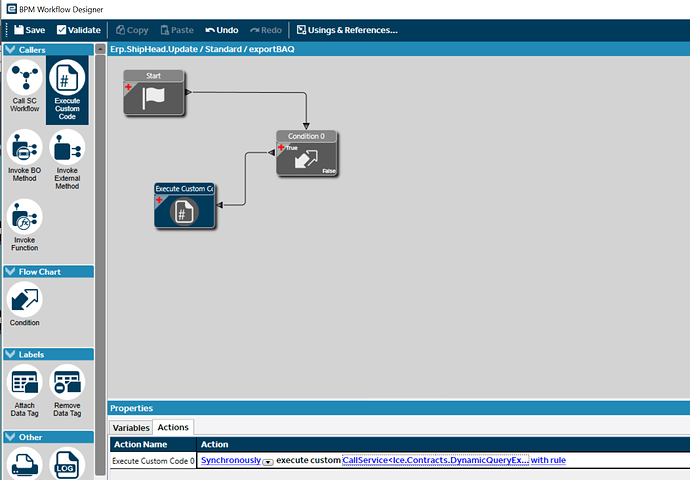The height and width of the screenshot is (480, 690).
Task: Click the BPM Workflow Designer app icon
Action: coord(11,9)
